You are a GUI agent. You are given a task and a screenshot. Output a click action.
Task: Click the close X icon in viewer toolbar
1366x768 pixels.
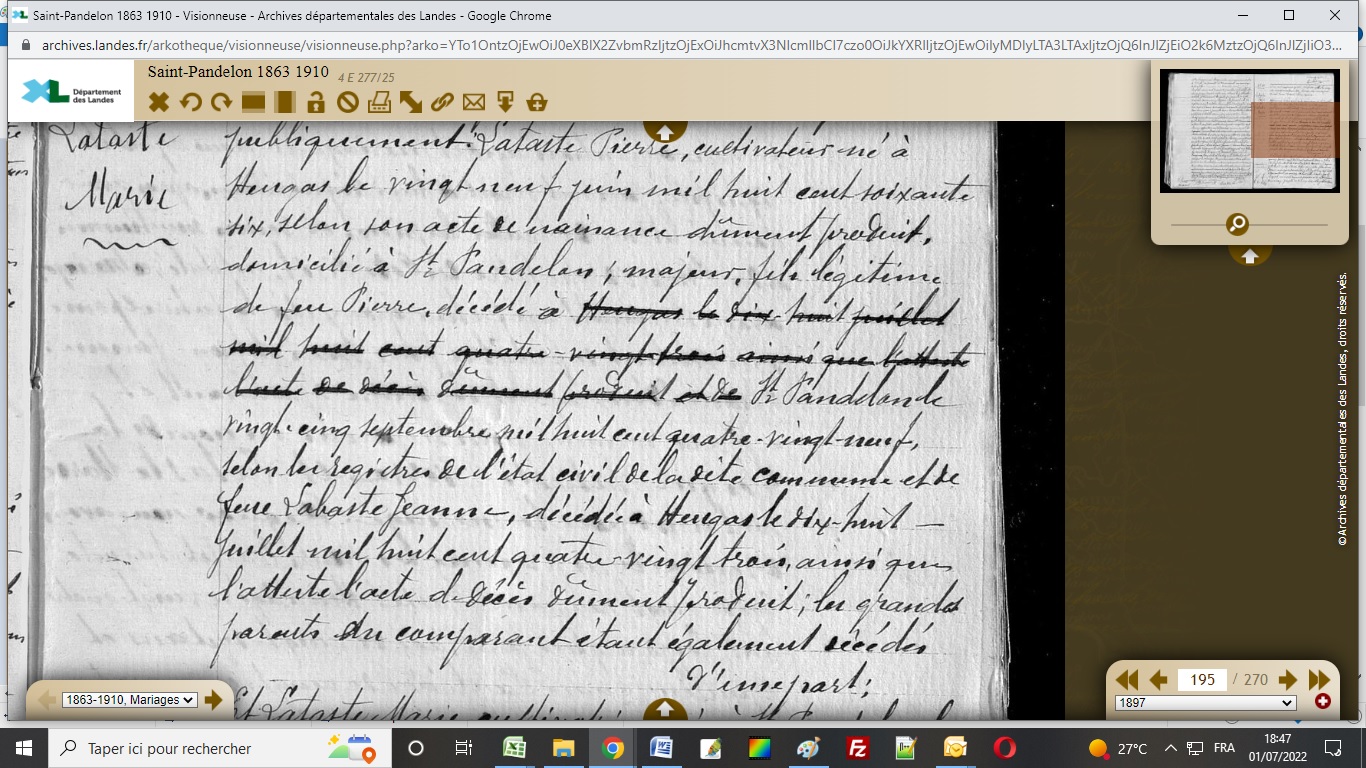tap(158, 102)
